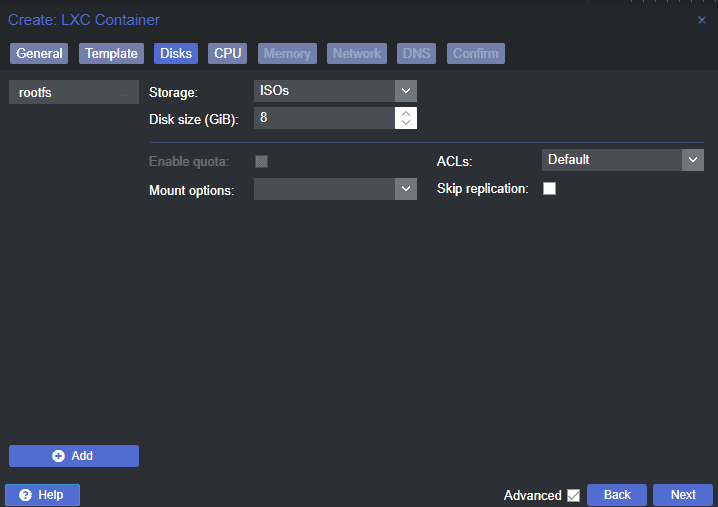Click the Disk size input field

pyautogui.click(x=324, y=118)
